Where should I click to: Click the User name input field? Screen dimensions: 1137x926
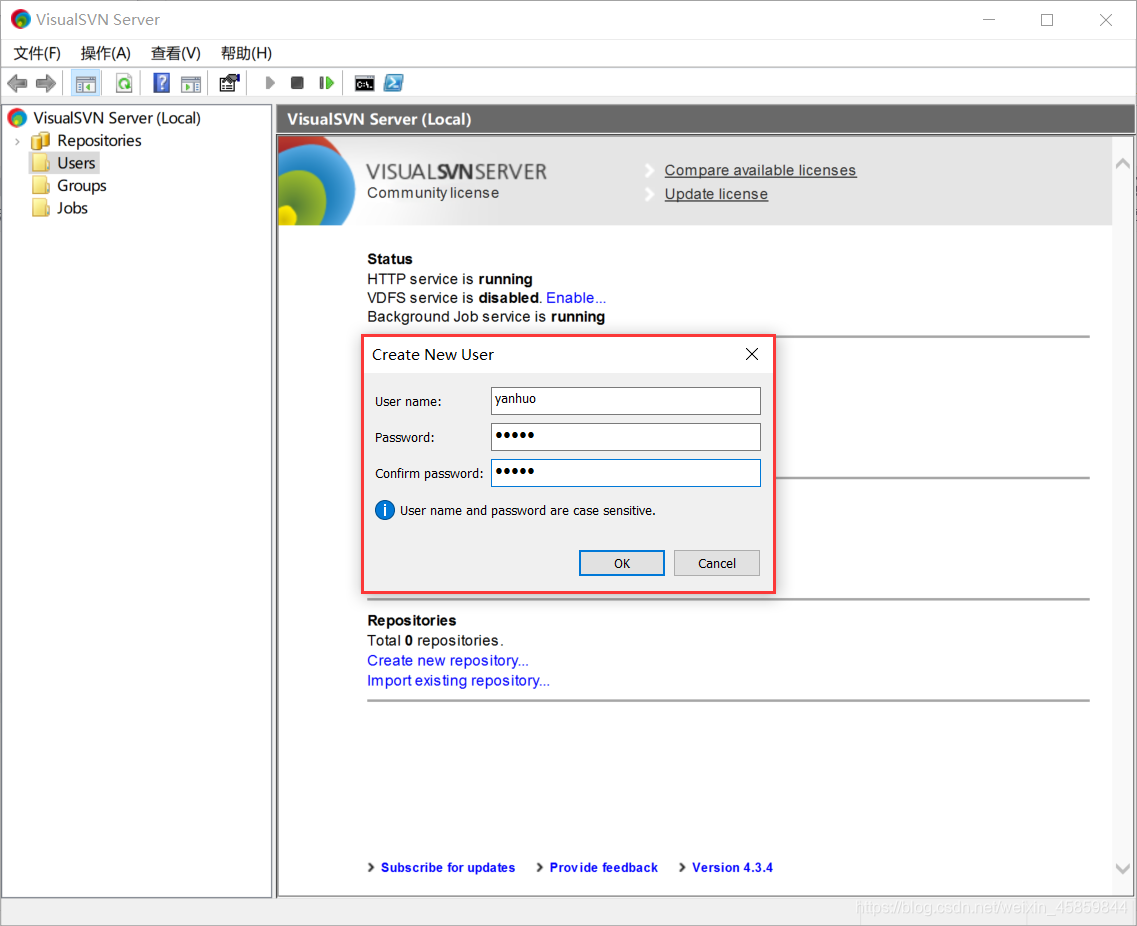coord(626,401)
